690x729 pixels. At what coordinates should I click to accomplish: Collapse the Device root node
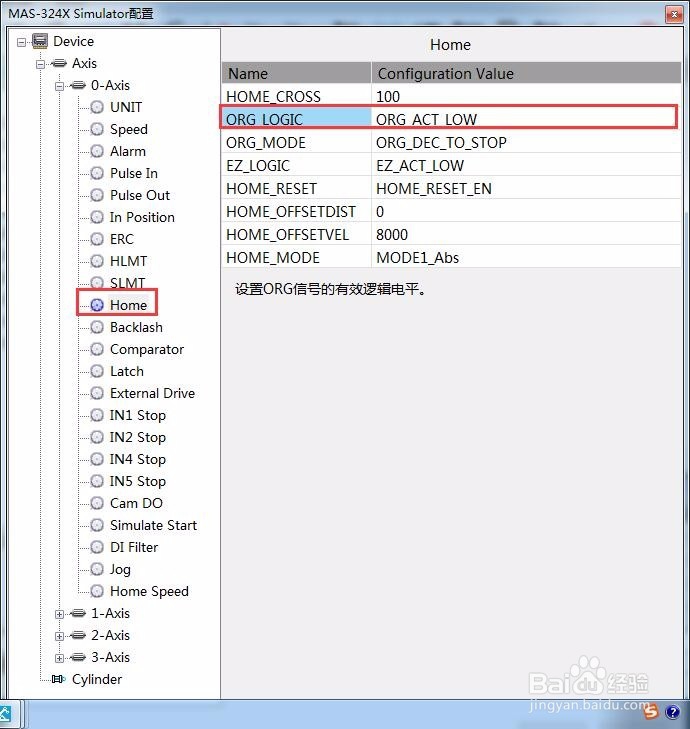pos(21,42)
